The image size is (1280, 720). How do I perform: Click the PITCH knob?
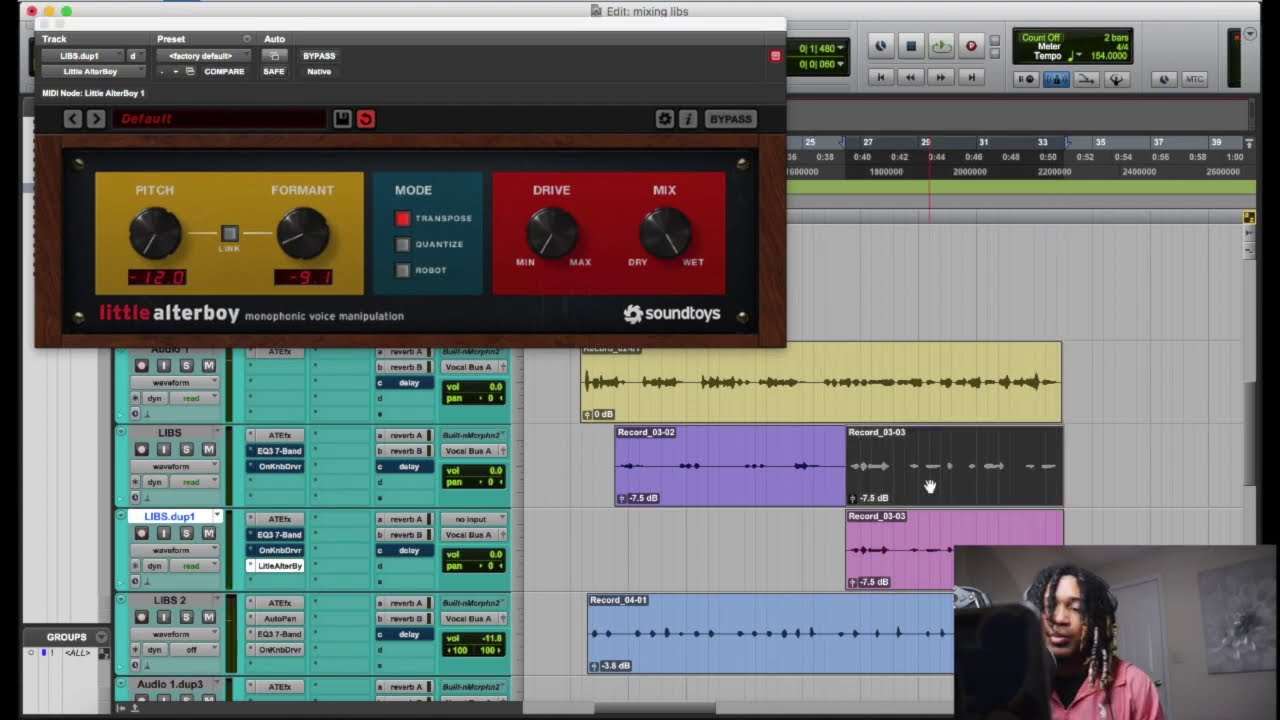point(155,234)
